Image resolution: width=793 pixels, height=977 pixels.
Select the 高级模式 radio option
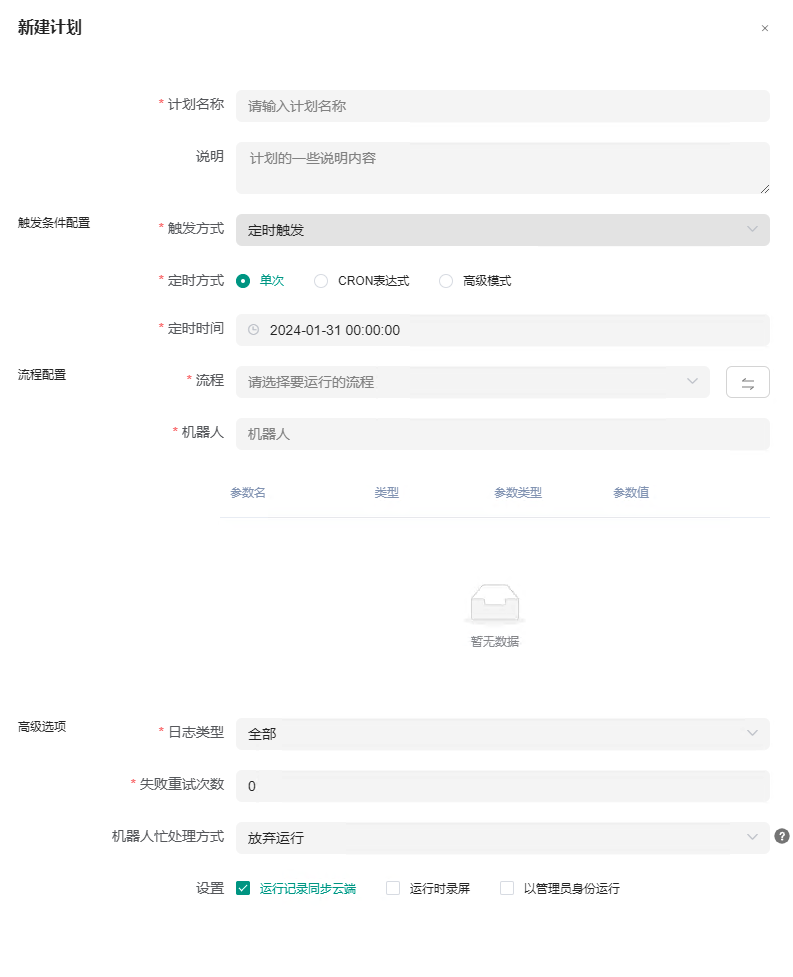click(446, 281)
